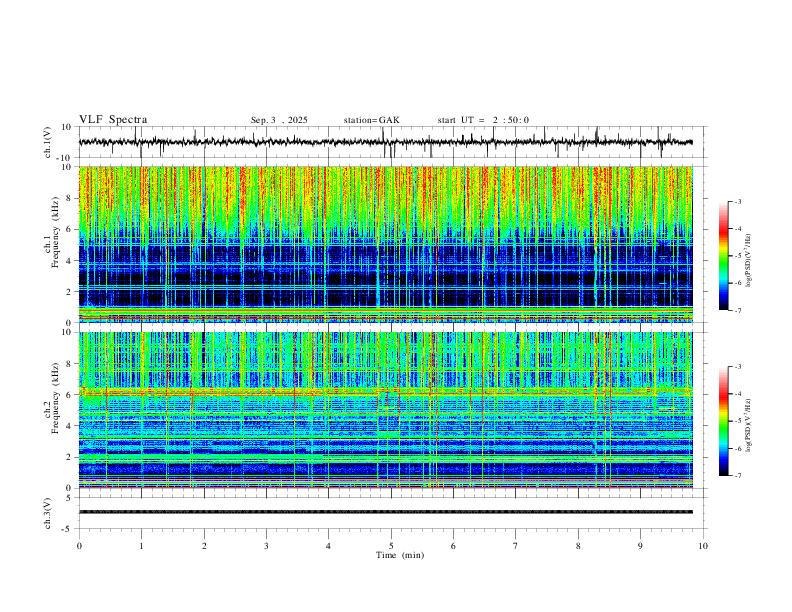Click the upper color bar's "-4" label
Image resolution: width=792 pixels, height=612 pixels.
(737, 229)
